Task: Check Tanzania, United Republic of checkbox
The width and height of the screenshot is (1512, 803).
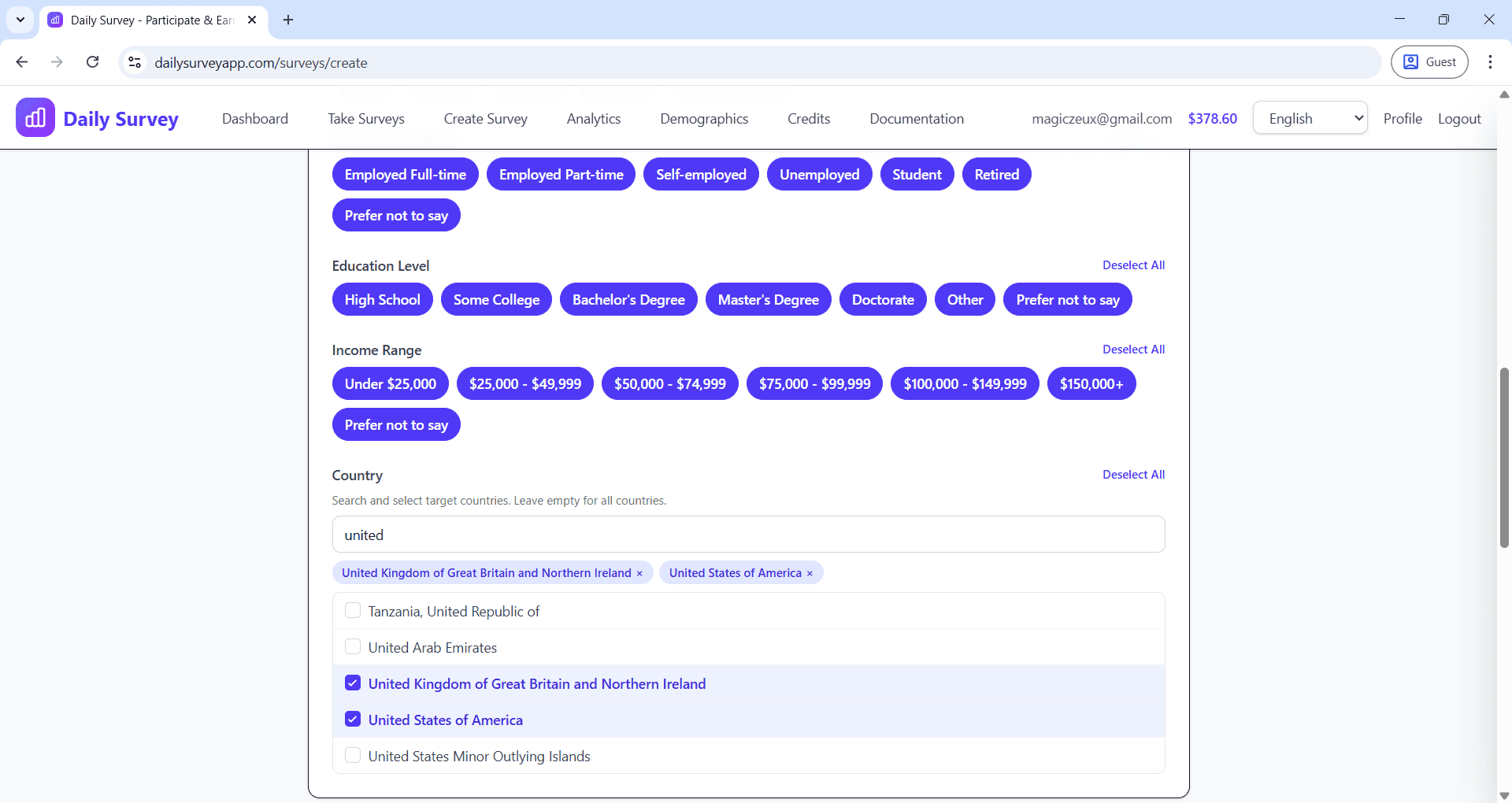Action: (x=353, y=610)
